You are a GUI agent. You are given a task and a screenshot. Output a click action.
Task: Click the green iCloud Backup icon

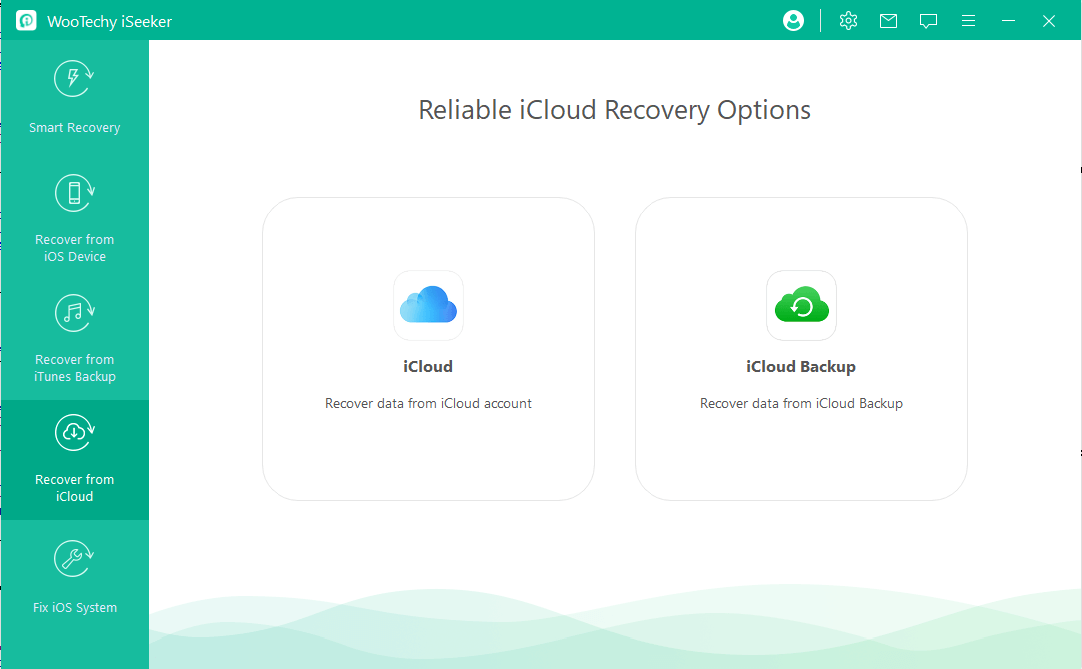pyautogui.click(x=801, y=305)
